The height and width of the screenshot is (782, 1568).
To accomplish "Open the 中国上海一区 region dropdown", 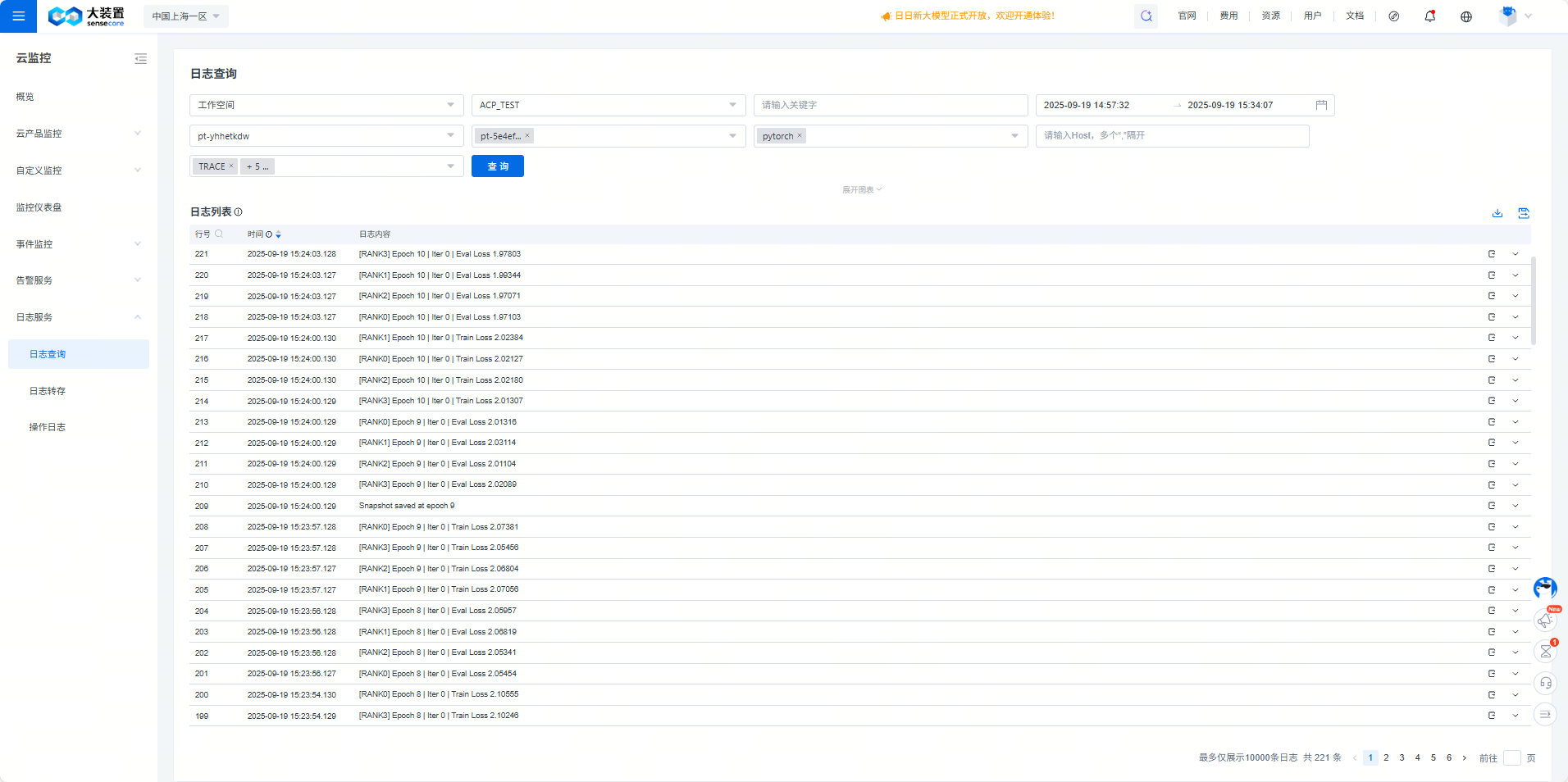I will click(185, 16).
